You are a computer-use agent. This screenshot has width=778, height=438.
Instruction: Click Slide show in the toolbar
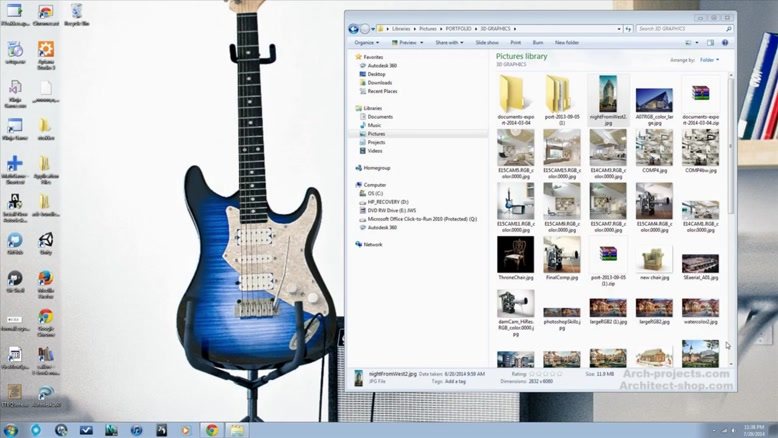[x=487, y=43]
